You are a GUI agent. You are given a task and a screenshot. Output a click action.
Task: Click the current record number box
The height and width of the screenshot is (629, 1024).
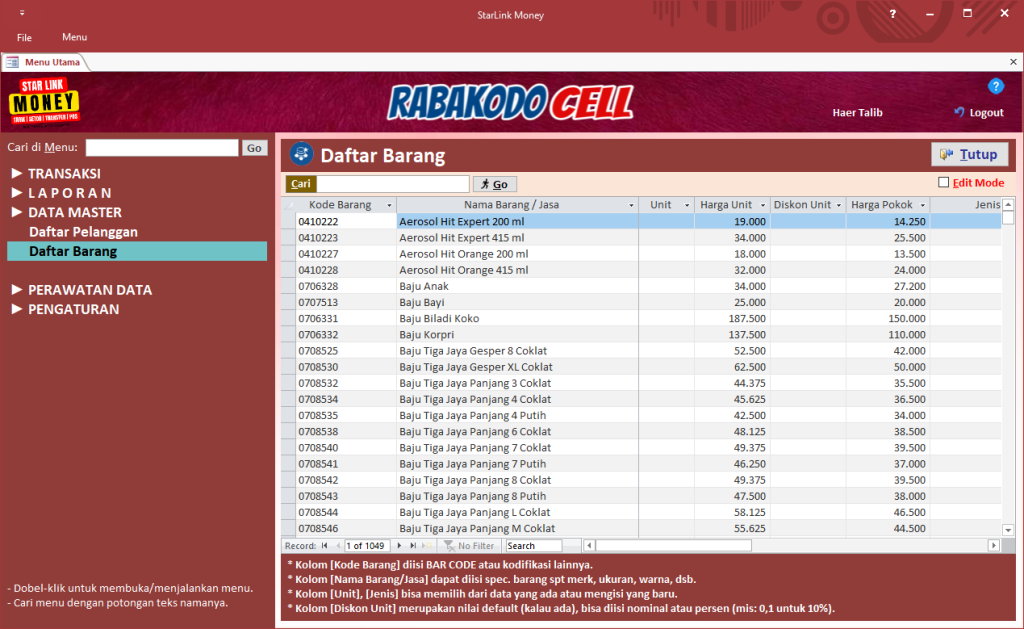(367, 545)
